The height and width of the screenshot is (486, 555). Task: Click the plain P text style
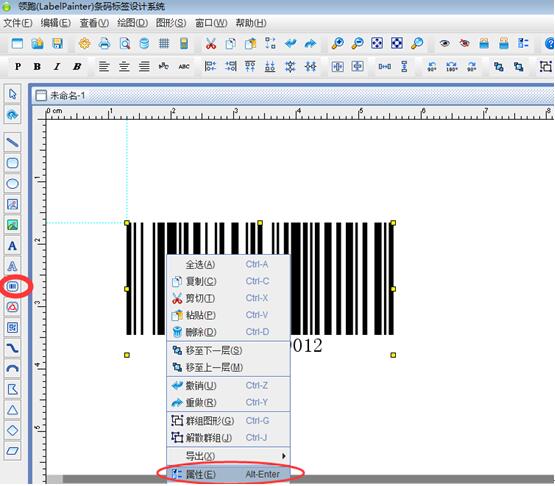point(18,66)
